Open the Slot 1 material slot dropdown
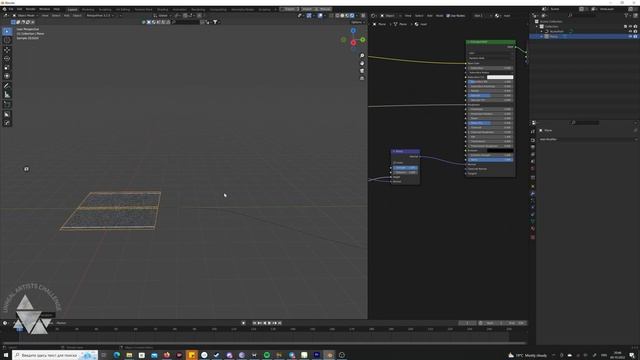The width and height of the screenshot is (640, 360). coord(482,16)
